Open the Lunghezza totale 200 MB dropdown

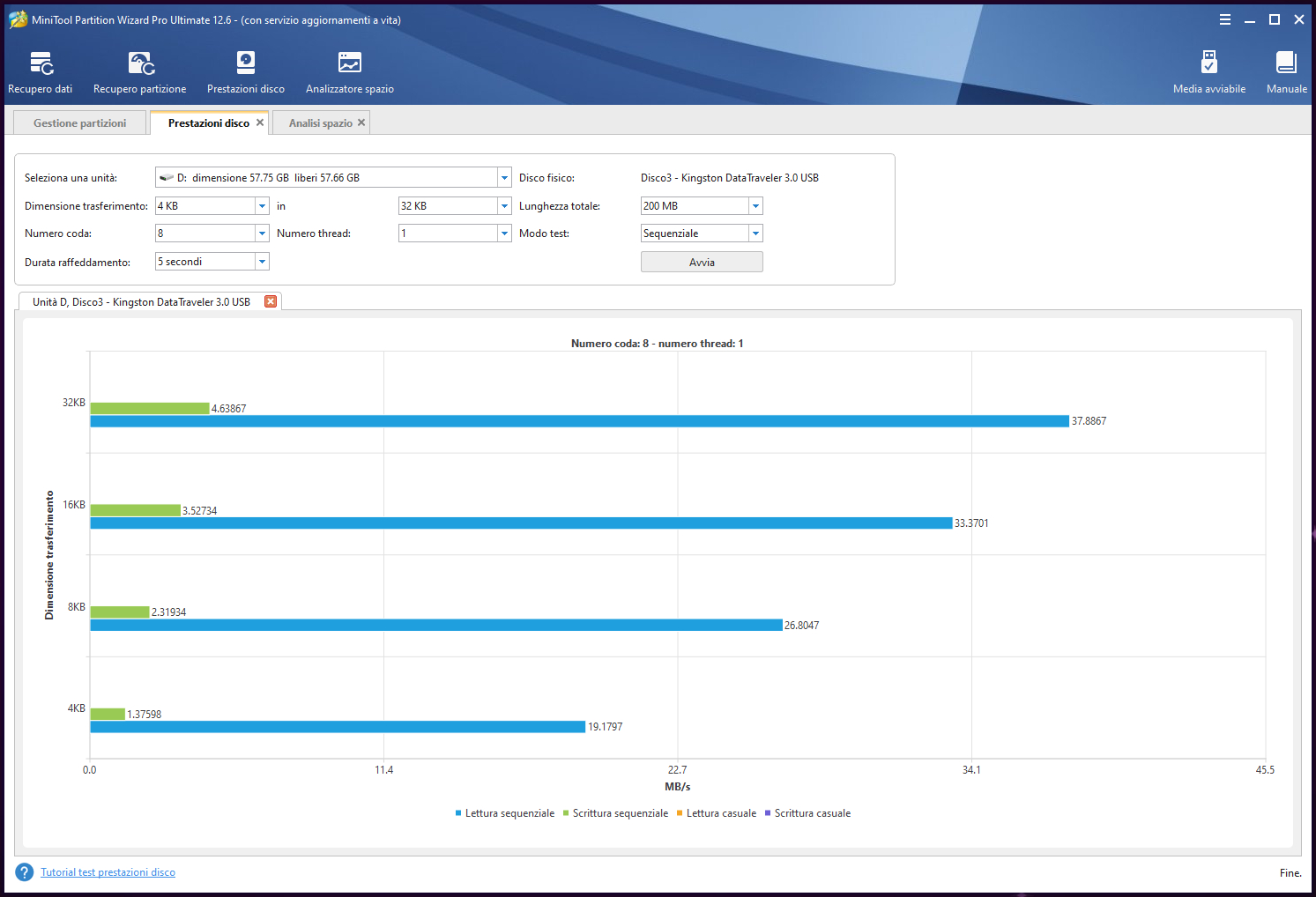pyautogui.click(x=755, y=206)
